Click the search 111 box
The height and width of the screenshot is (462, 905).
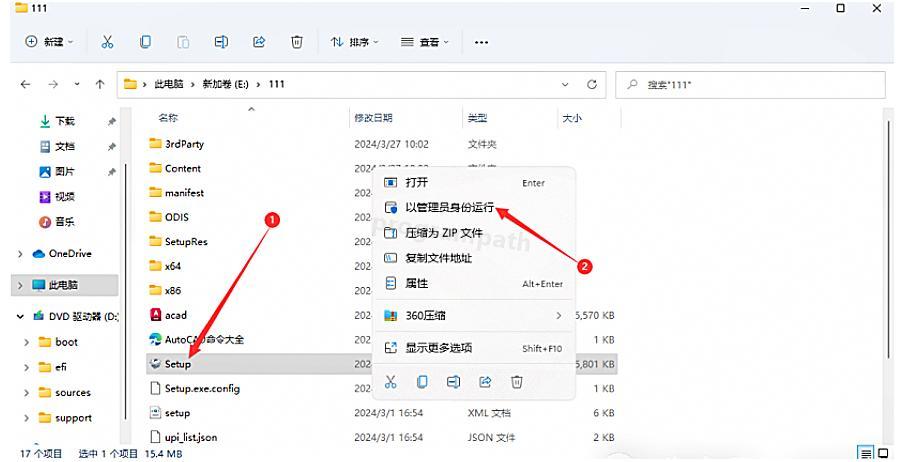click(750, 85)
